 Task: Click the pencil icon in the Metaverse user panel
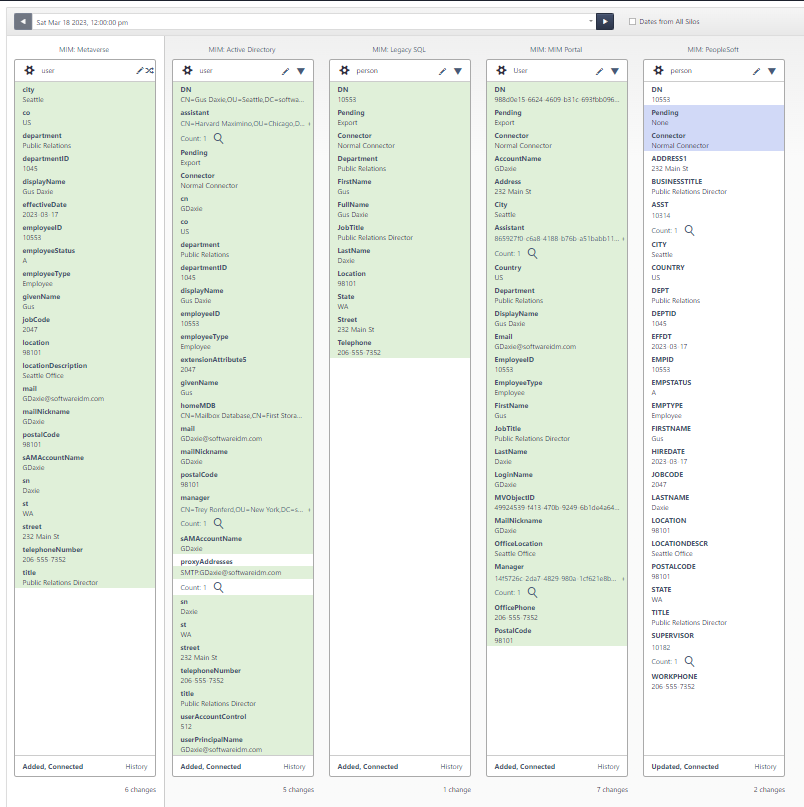coord(139,71)
